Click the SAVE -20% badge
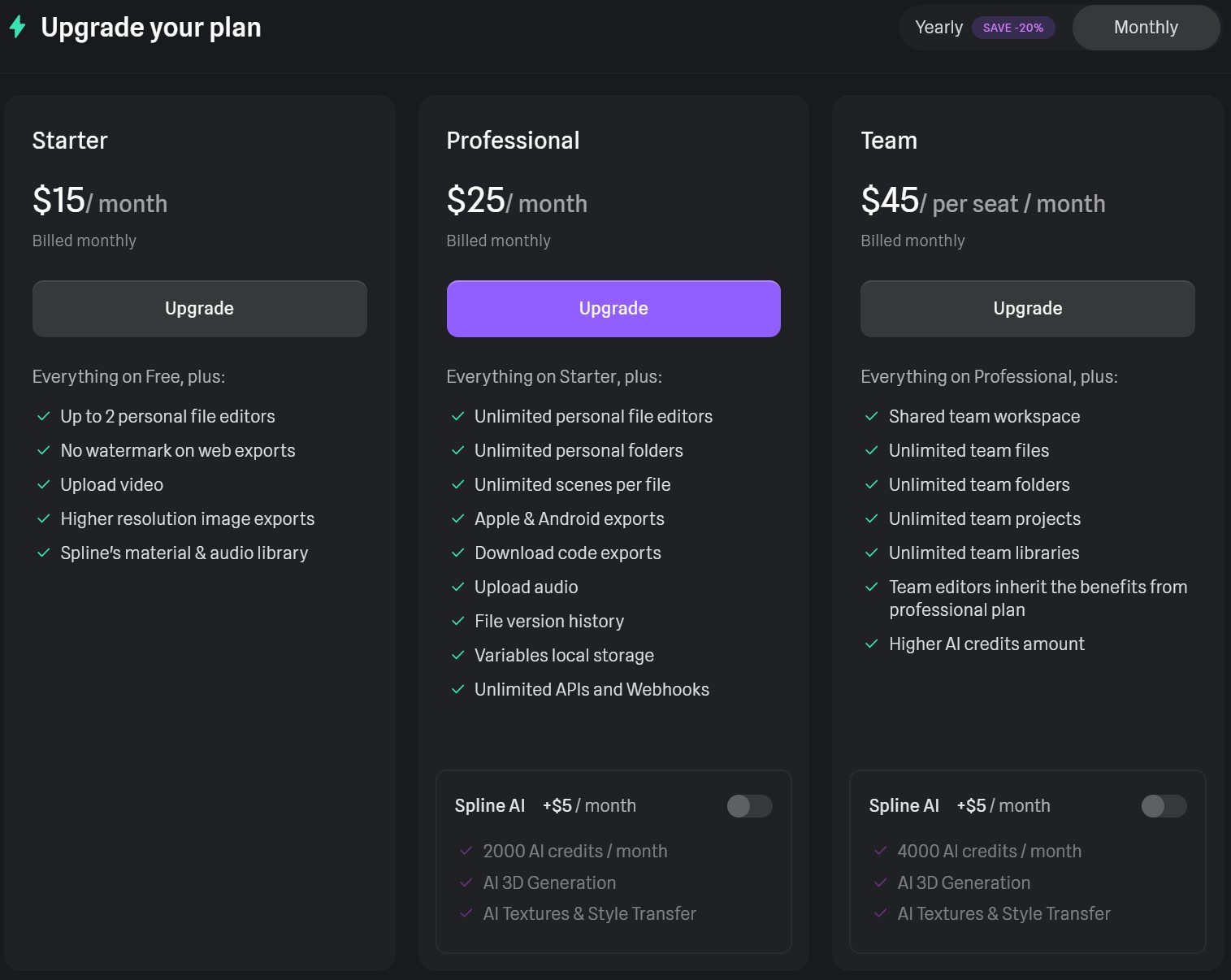Image resolution: width=1231 pixels, height=980 pixels. pyautogui.click(x=1012, y=28)
